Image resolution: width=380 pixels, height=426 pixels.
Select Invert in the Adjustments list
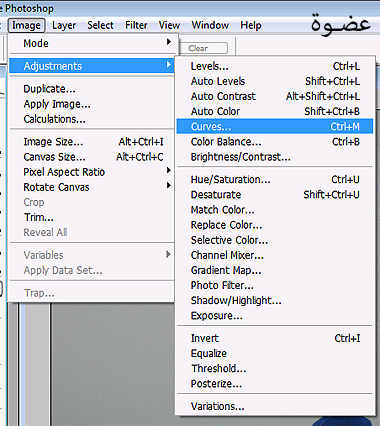[x=275, y=338]
